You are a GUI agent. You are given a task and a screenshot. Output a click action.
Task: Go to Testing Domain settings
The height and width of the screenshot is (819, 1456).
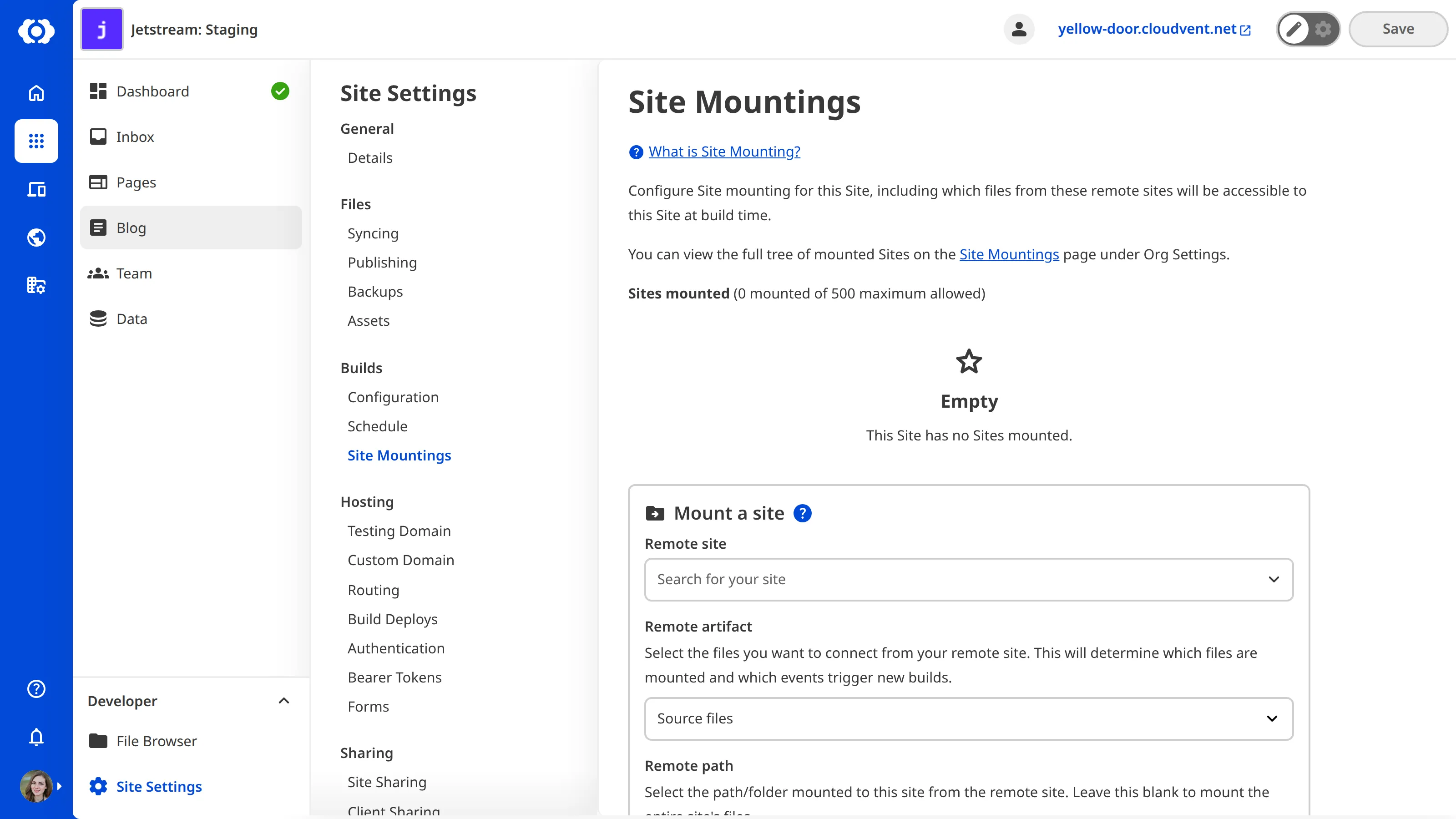pyautogui.click(x=399, y=531)
